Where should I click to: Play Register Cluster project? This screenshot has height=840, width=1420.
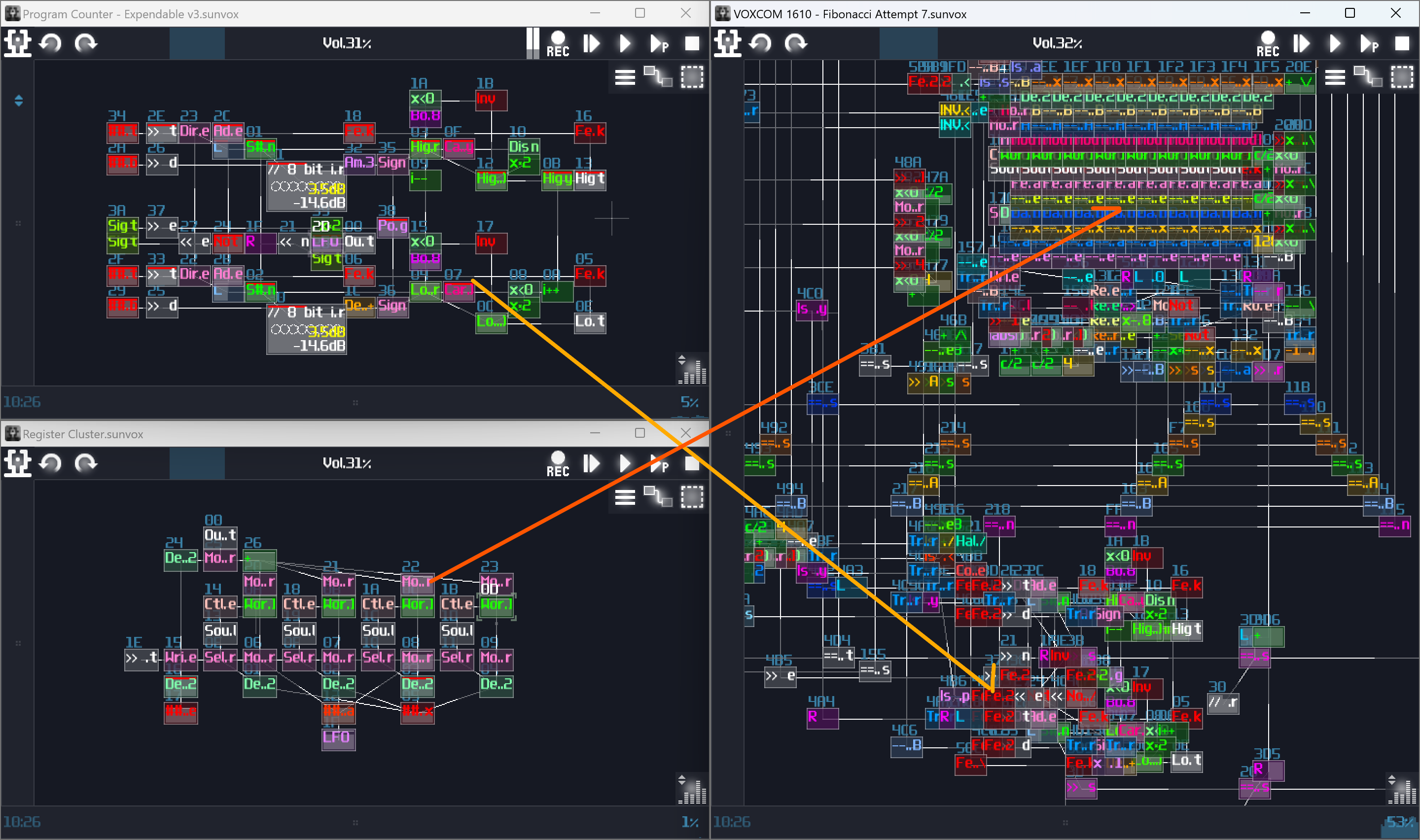coord(625,463)
